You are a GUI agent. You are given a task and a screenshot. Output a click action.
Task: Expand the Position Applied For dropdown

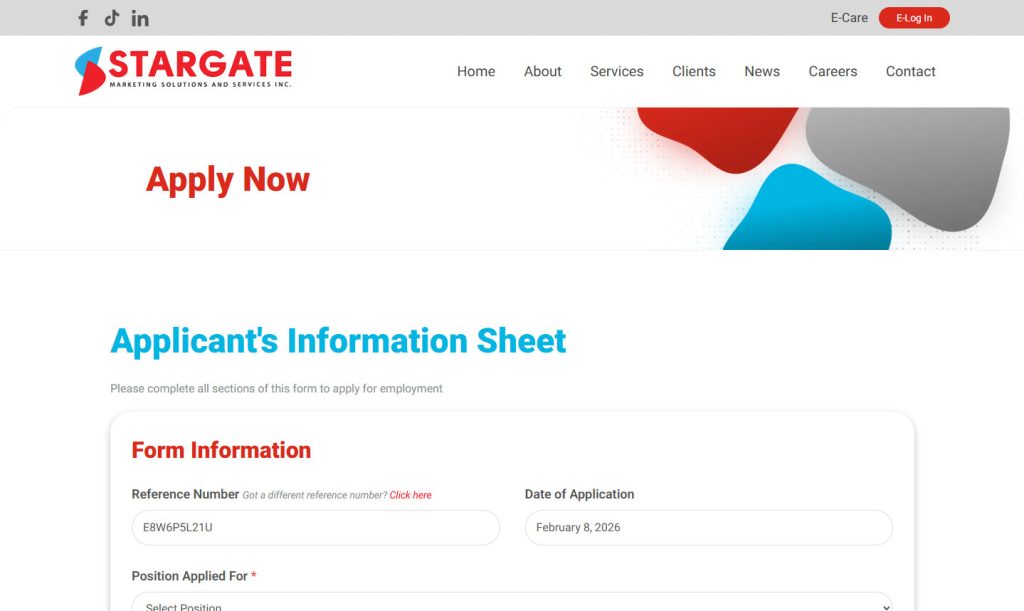tap(512, 603)
